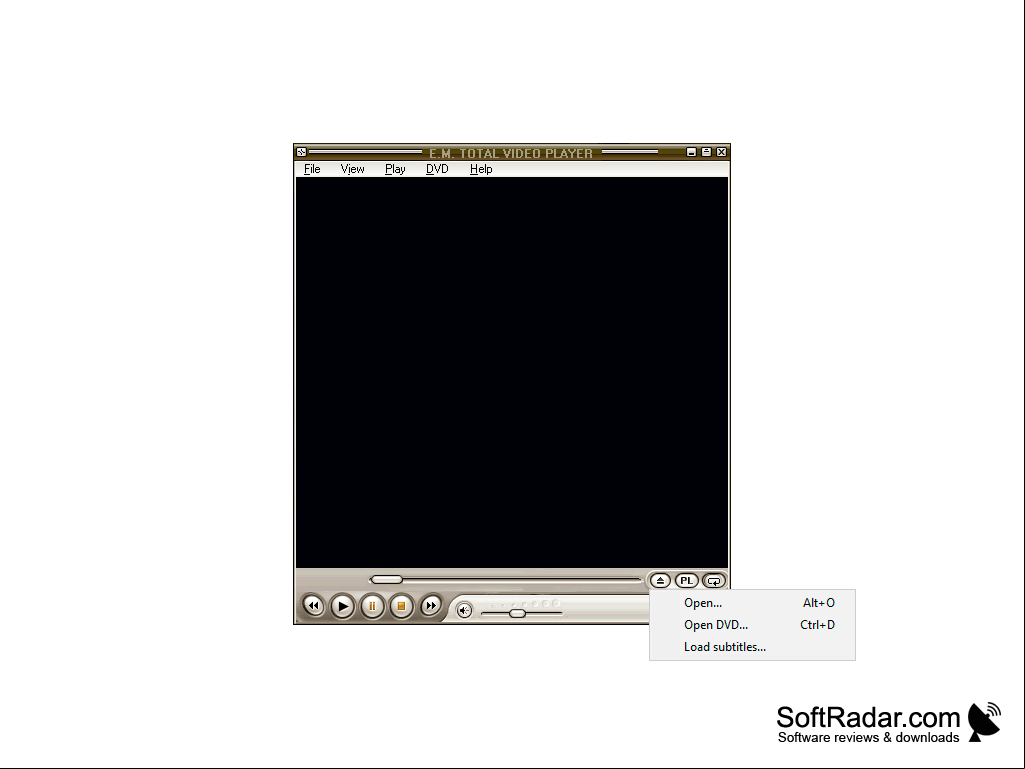Choose Open... from the popup menu

752,603
